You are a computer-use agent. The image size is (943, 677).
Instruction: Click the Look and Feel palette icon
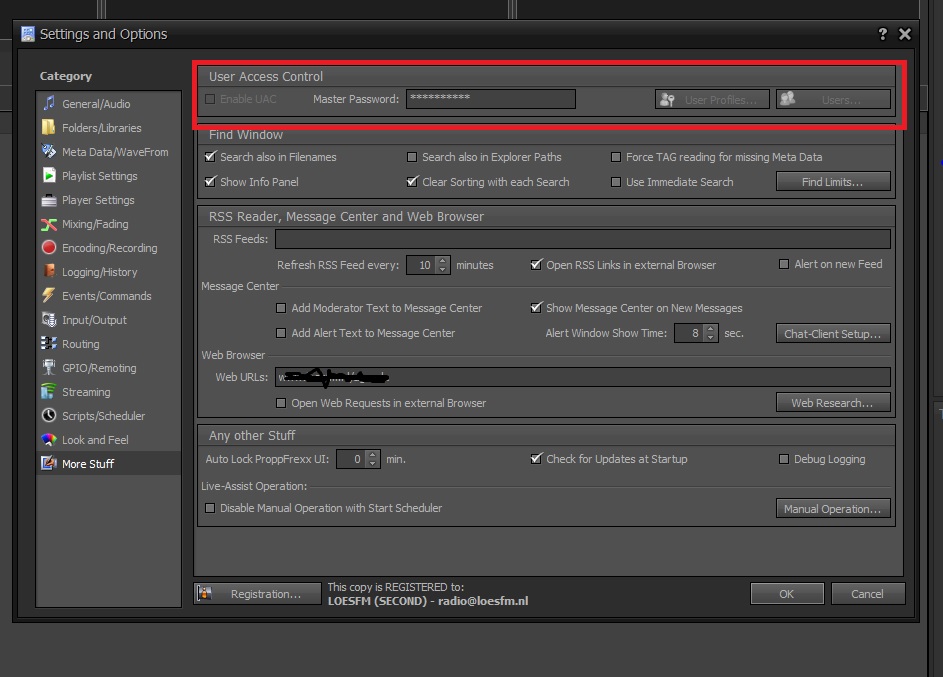click(49, 440)
